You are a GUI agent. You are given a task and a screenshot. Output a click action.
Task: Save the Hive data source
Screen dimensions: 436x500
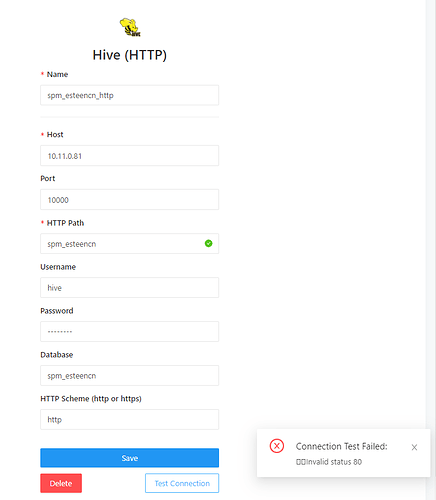129,458
